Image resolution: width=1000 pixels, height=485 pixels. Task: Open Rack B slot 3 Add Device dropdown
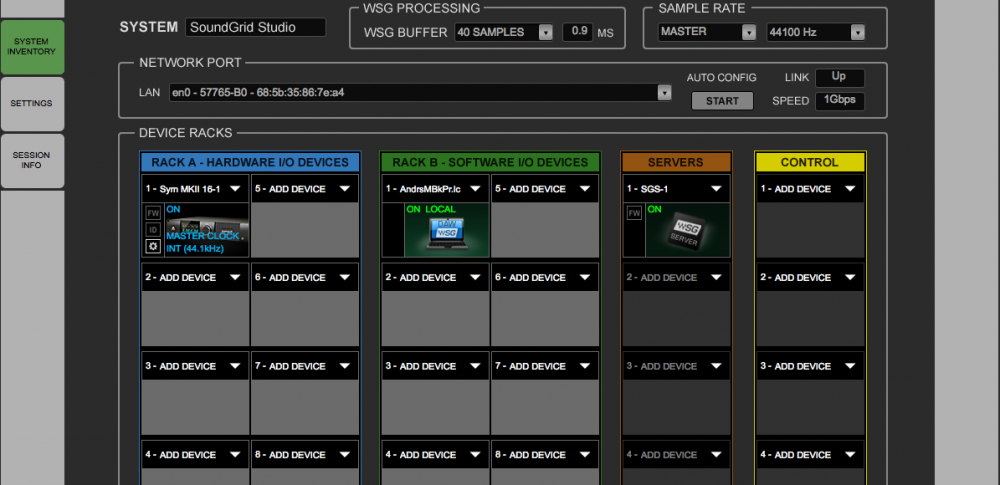pyautogui.click(x=436, y=366)
